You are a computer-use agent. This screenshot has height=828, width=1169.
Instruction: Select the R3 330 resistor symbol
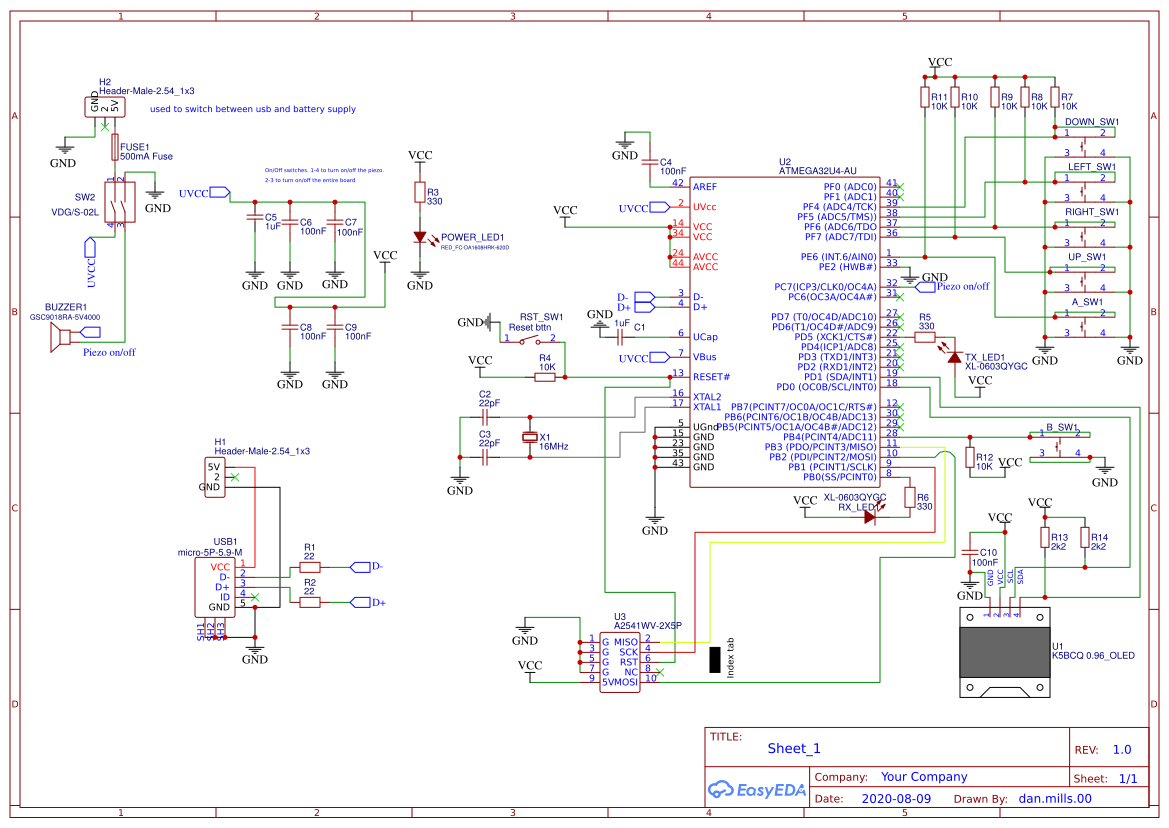[x=421, y=192]
